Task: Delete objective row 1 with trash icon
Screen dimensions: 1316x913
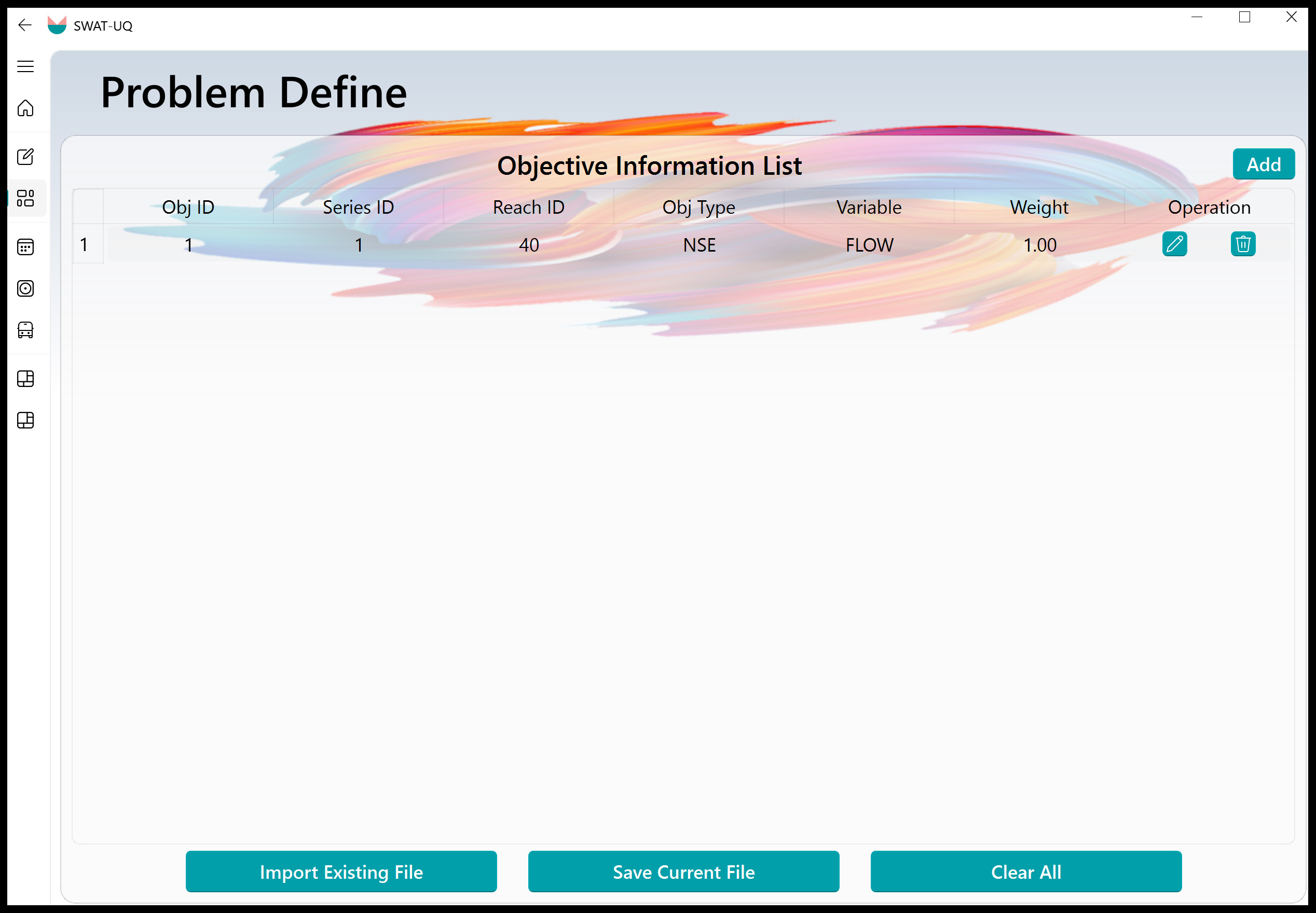Action: [x=1243, y=244]
